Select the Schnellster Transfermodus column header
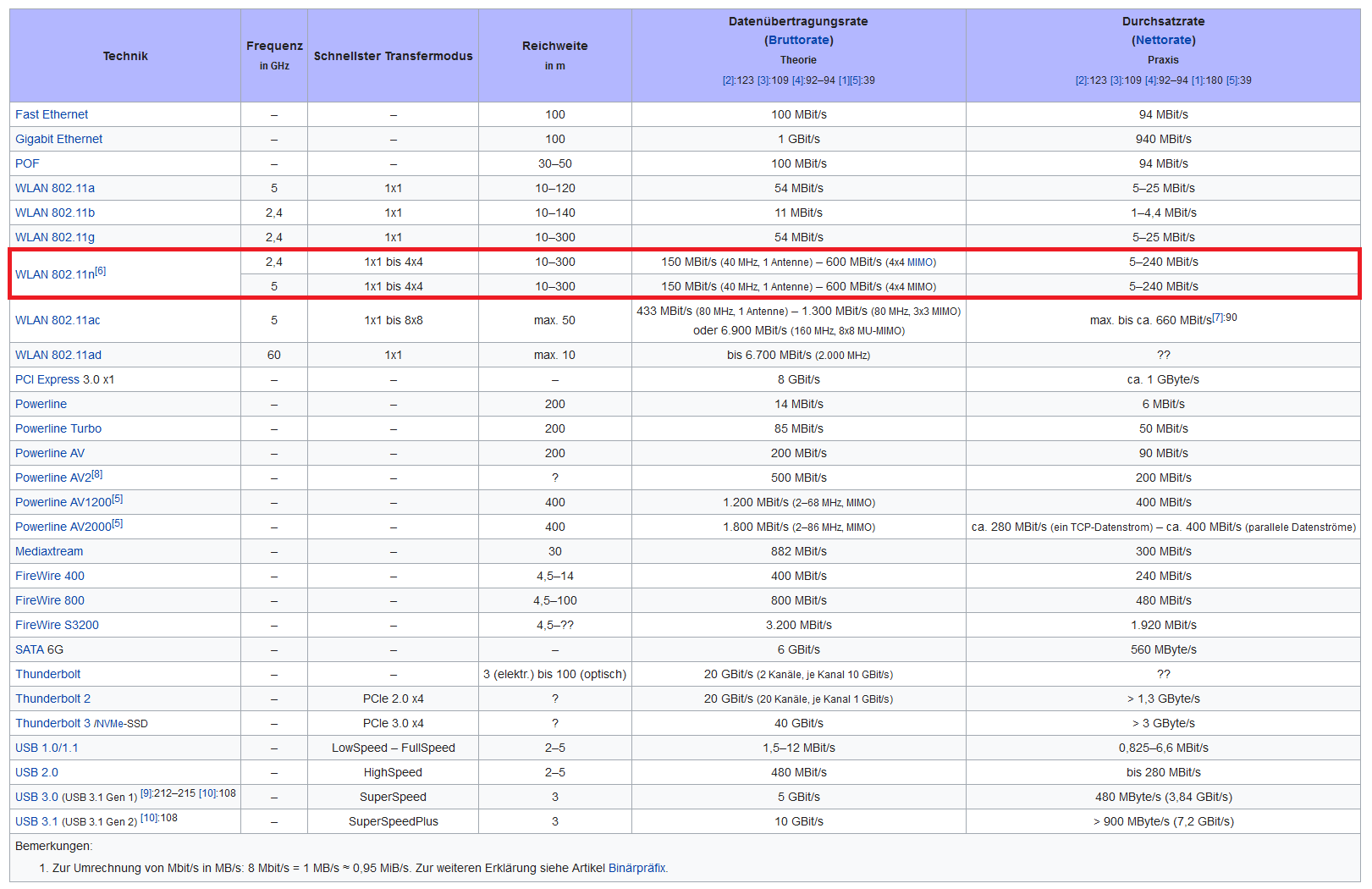The image size is (1372, 889). (x=394, y=56)
